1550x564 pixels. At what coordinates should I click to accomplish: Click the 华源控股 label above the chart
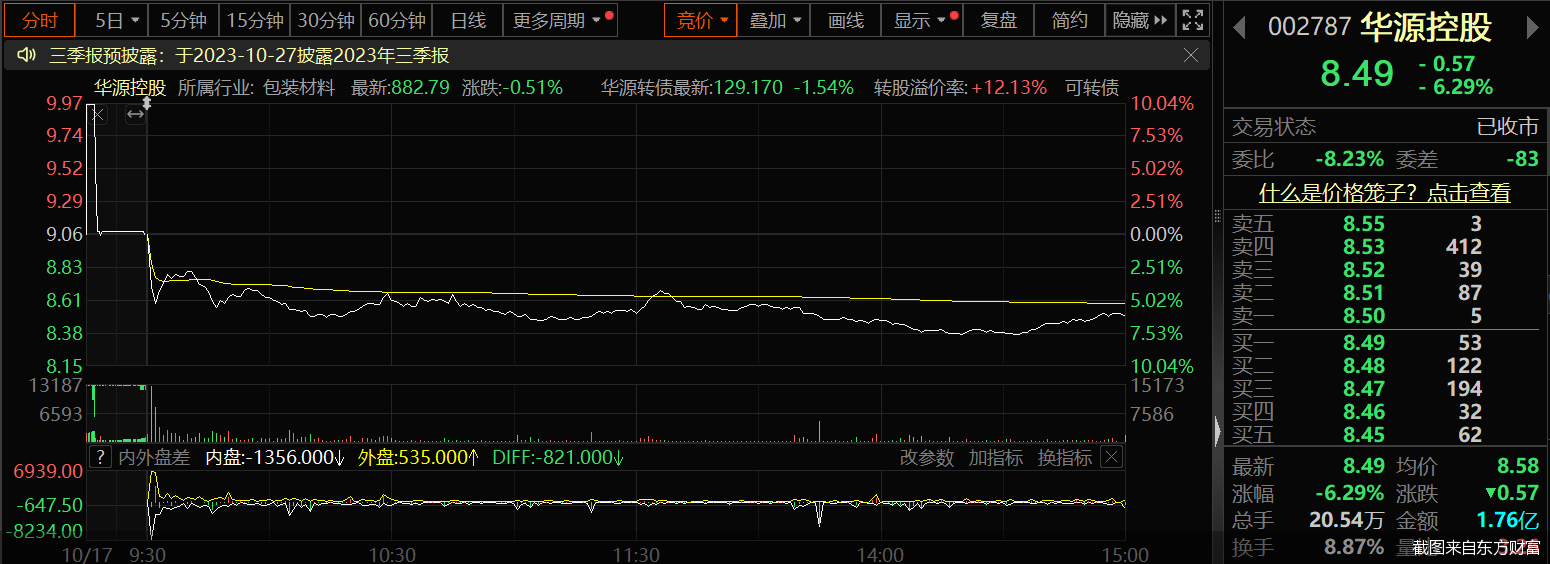pyautogui.click(x=130, y=88)
